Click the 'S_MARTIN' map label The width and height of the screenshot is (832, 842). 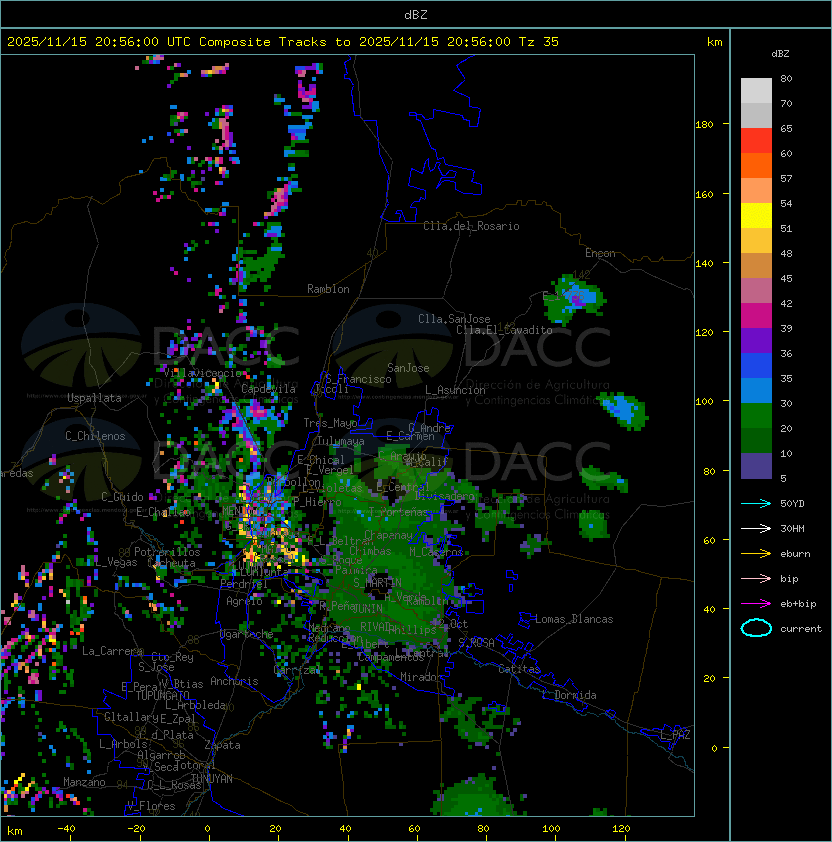tap(377, 583)
